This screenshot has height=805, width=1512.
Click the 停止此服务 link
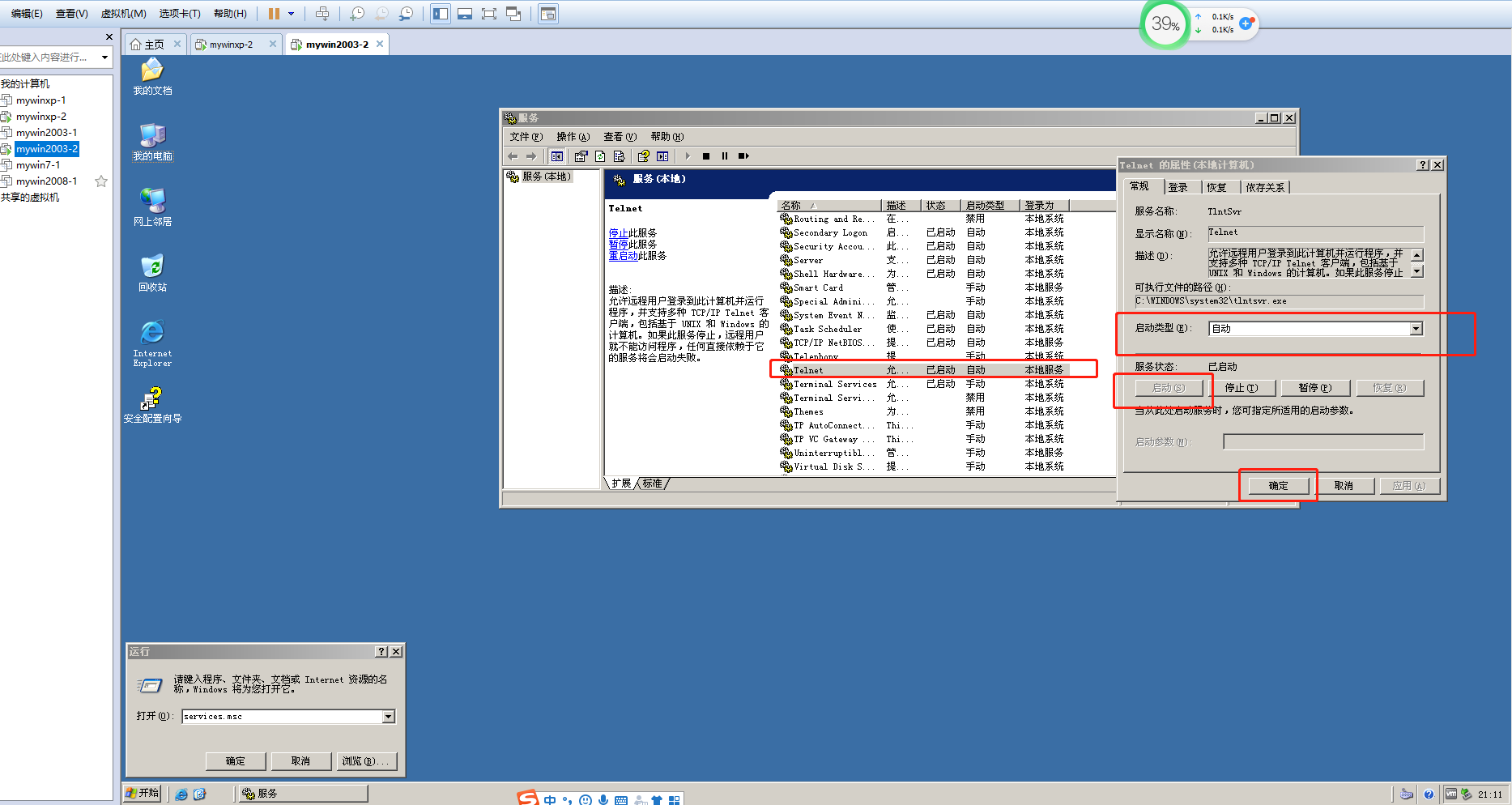619,232
